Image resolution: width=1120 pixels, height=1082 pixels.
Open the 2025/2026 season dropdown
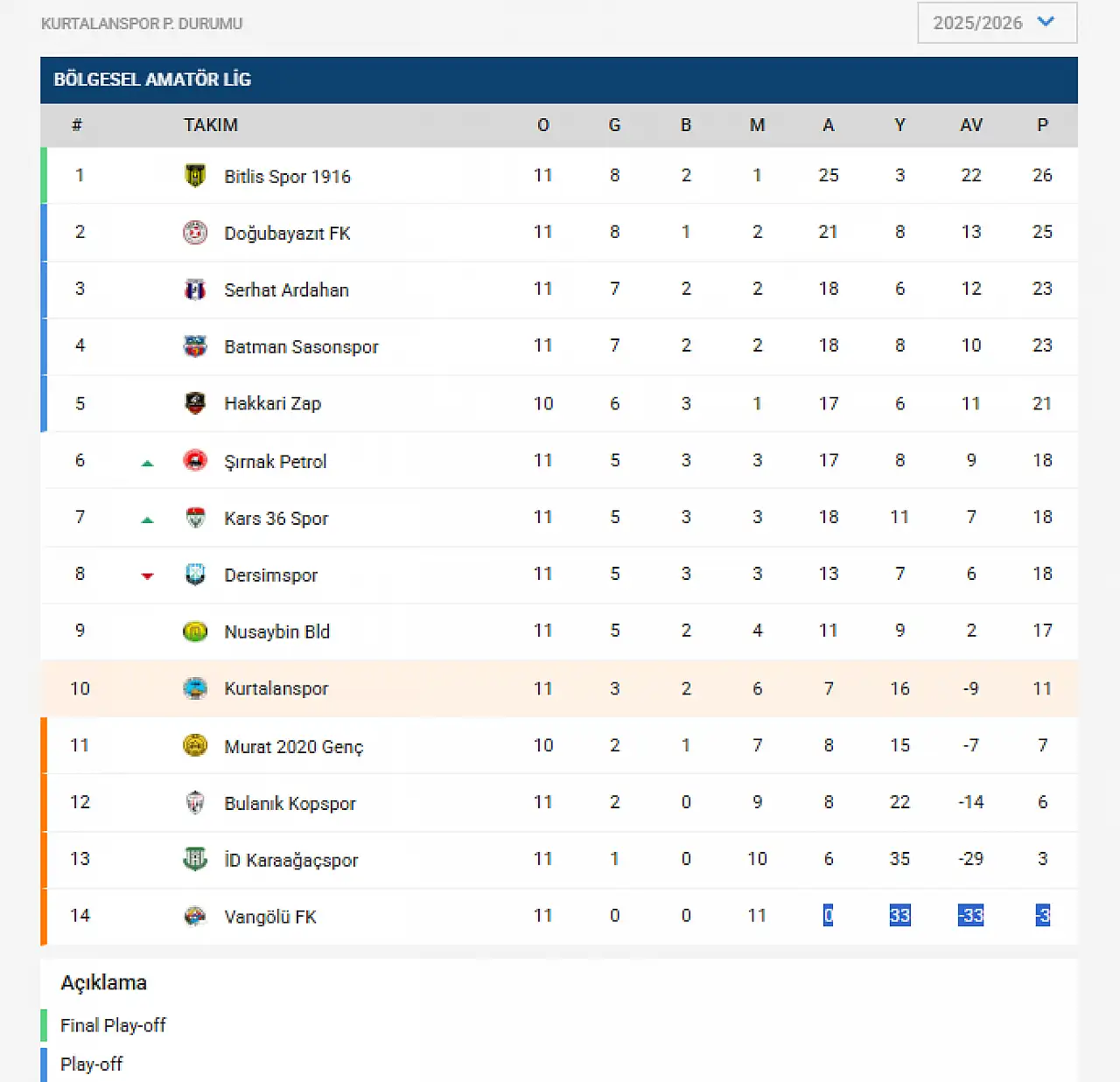[997, 23]
